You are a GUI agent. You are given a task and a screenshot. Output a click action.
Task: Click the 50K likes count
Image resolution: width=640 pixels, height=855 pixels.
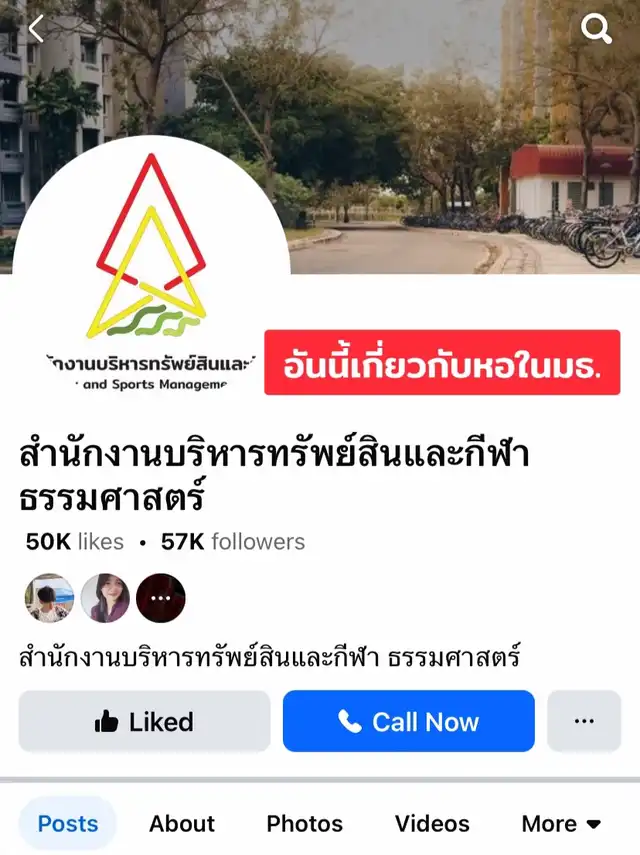tap(75, 541)
